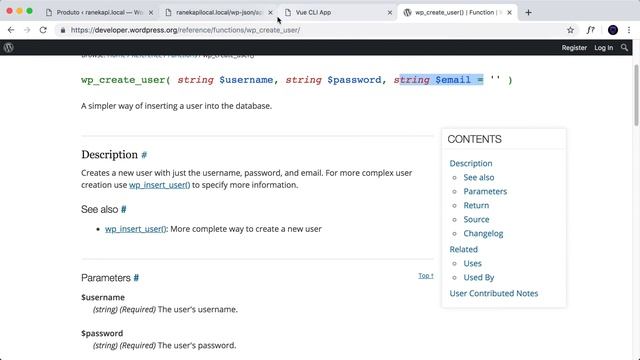Go to Related in Contents box
Viewport: 640px width, 360px height.
(x=463, y=249)
